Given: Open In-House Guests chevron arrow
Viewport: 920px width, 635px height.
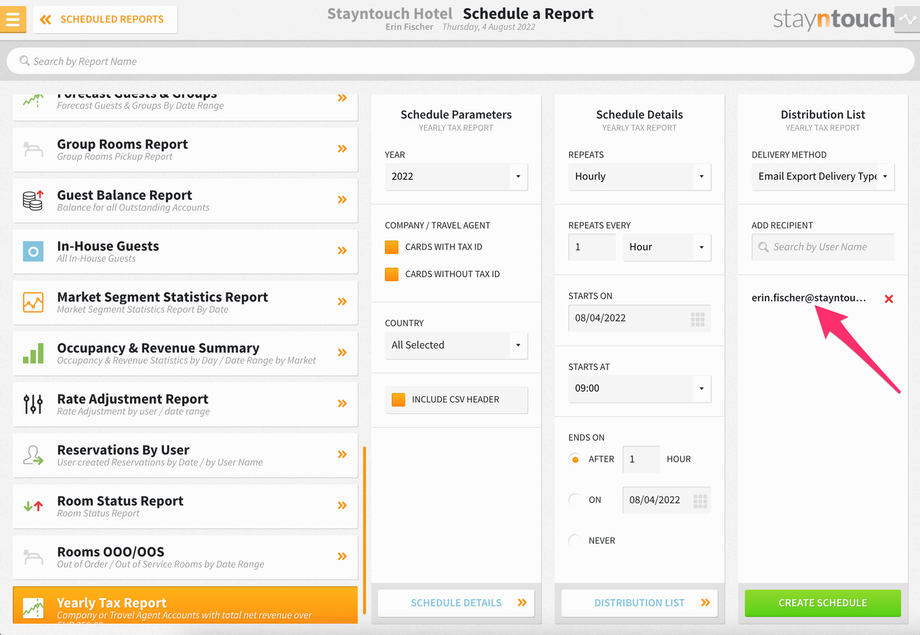Looking at the screenshot, I should 342,251.
